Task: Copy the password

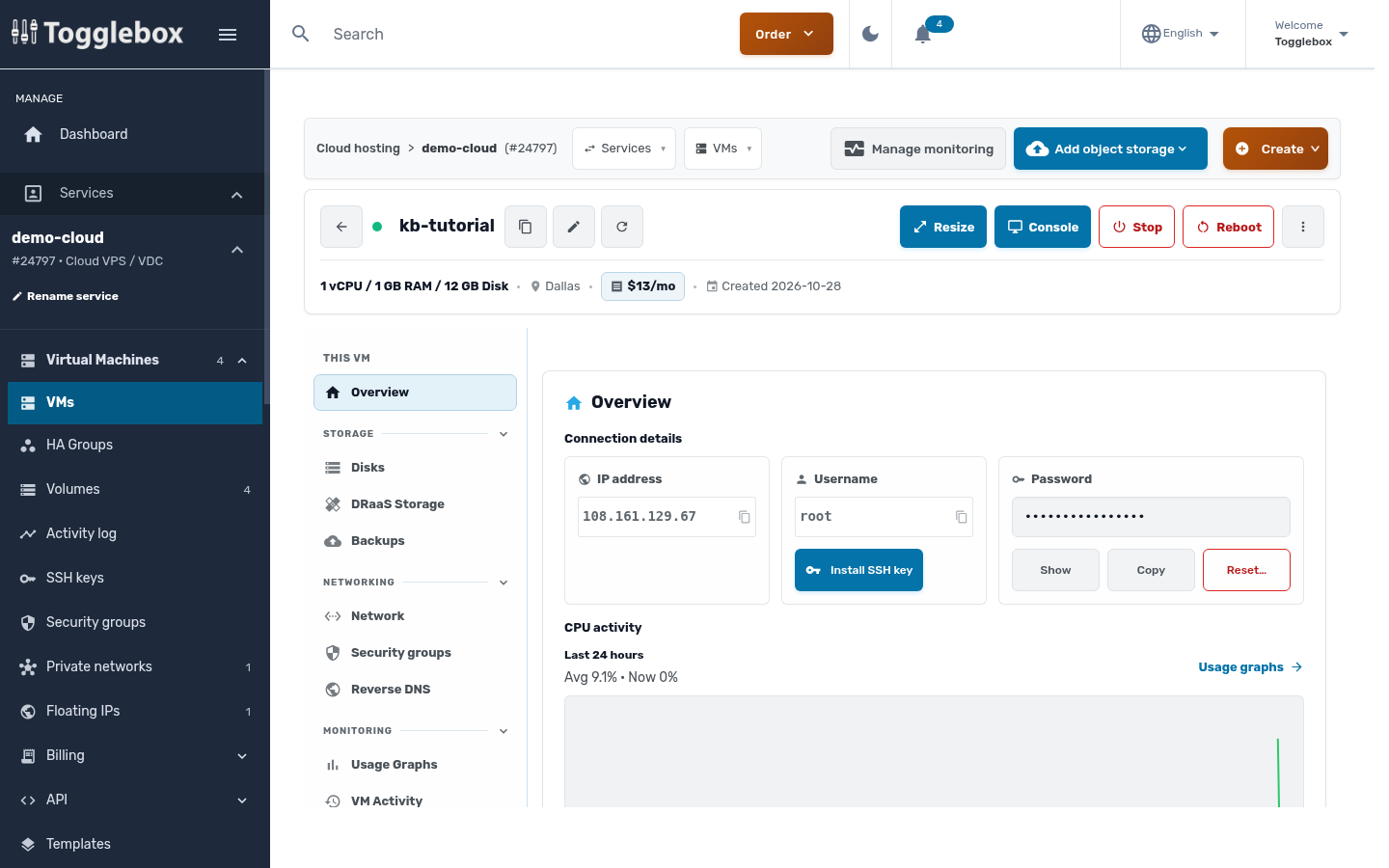Action: pos(1151,570)
